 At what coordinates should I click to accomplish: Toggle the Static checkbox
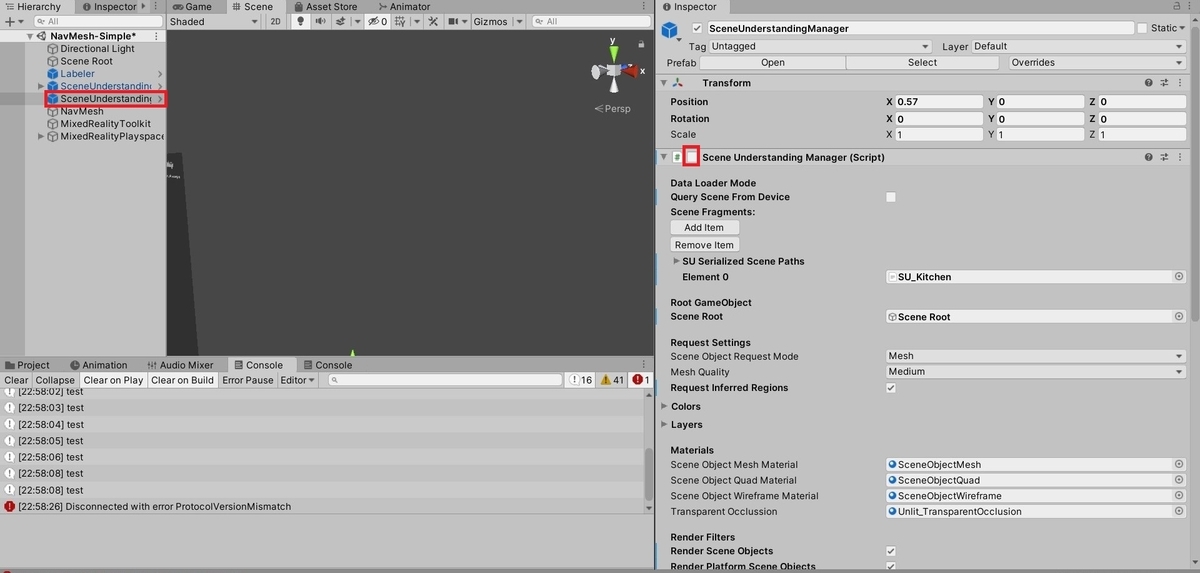coord(1142,28)
